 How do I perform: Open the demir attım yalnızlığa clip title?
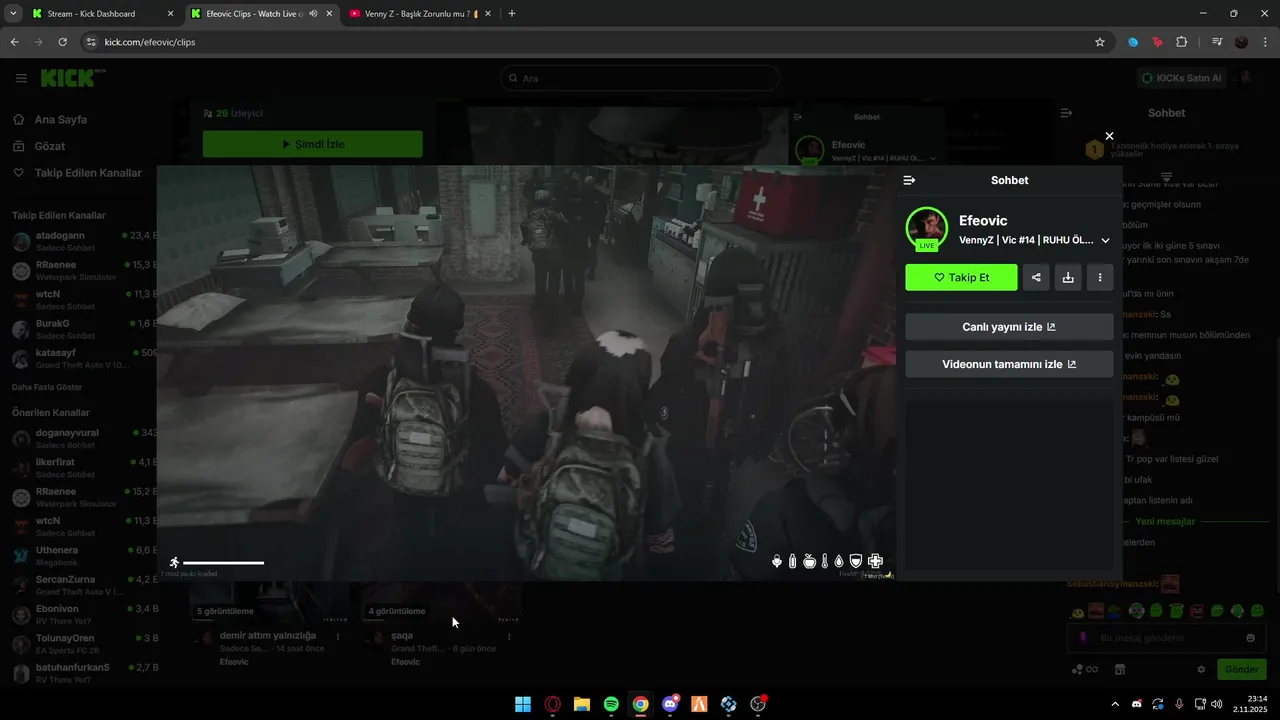click(x=267, y=635)
